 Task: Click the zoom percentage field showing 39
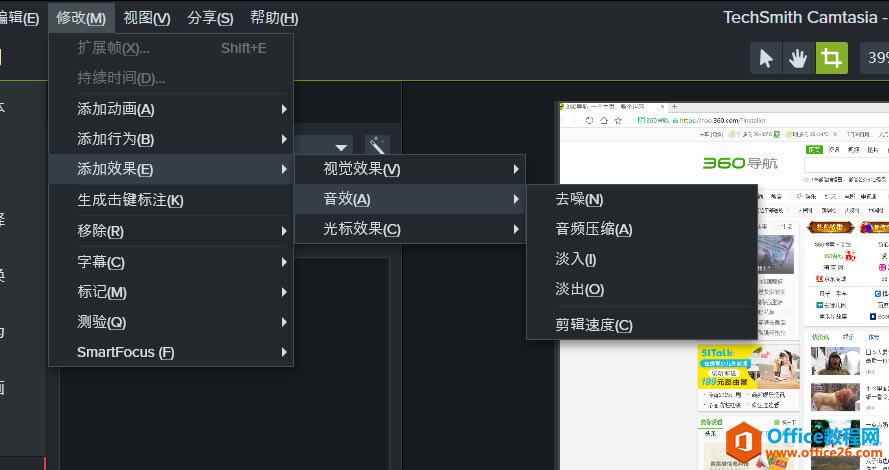875,58
